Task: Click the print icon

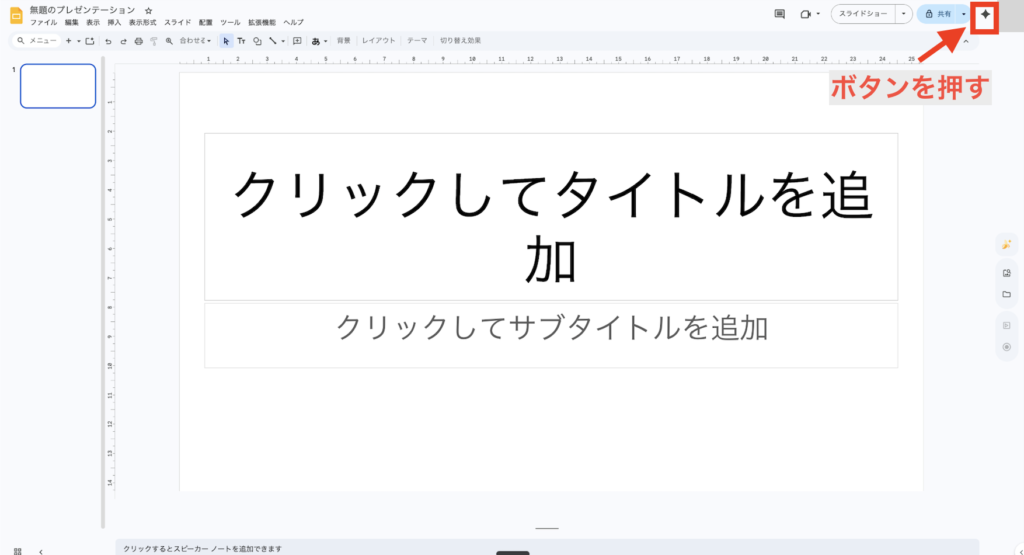Action: [x=138, y=41]
